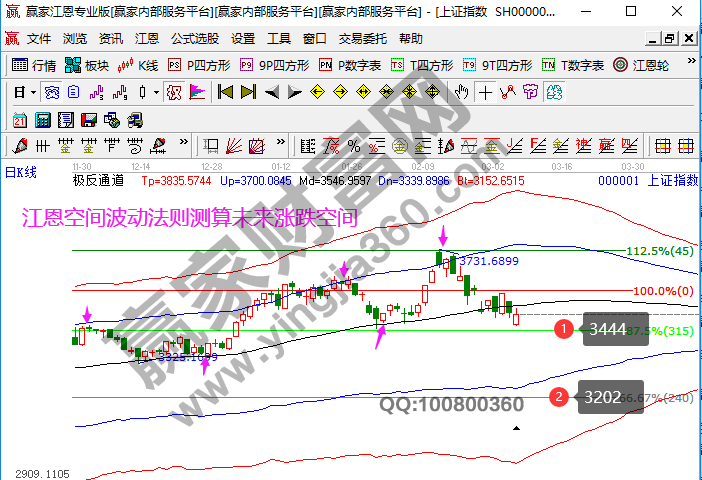Screen dimensions: 702x480
Task: Click the calculator icon in toolbar
Action: (43, 119)
